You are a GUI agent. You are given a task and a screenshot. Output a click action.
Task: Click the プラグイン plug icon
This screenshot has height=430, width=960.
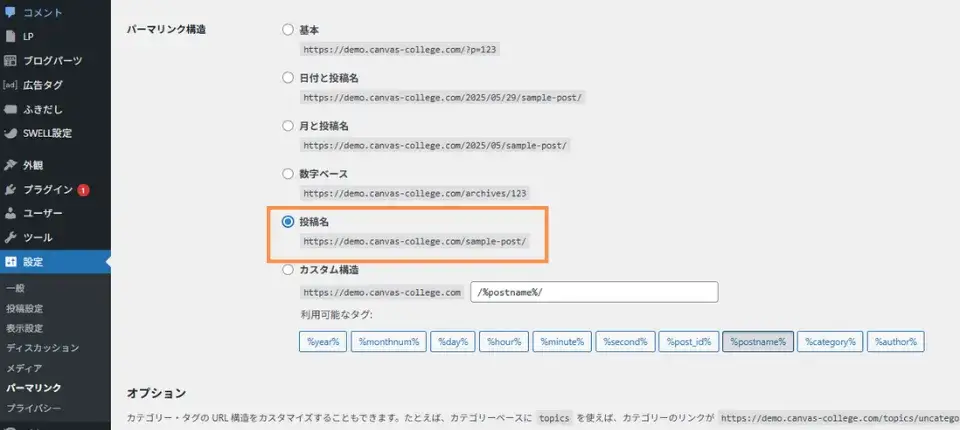tap(10, 190)
